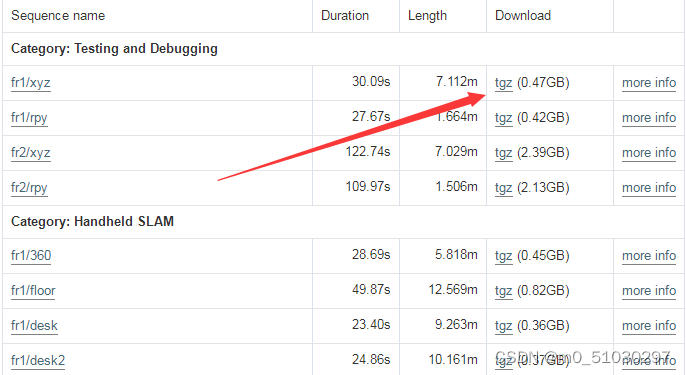Select the Length column header

pos(427,16)
